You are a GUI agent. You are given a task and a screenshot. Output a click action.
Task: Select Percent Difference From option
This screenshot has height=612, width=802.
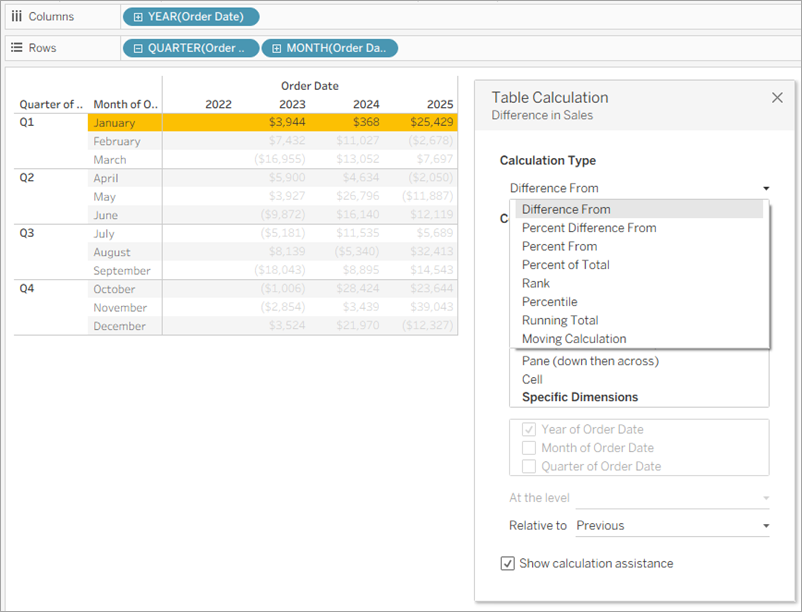pos(589,228)
